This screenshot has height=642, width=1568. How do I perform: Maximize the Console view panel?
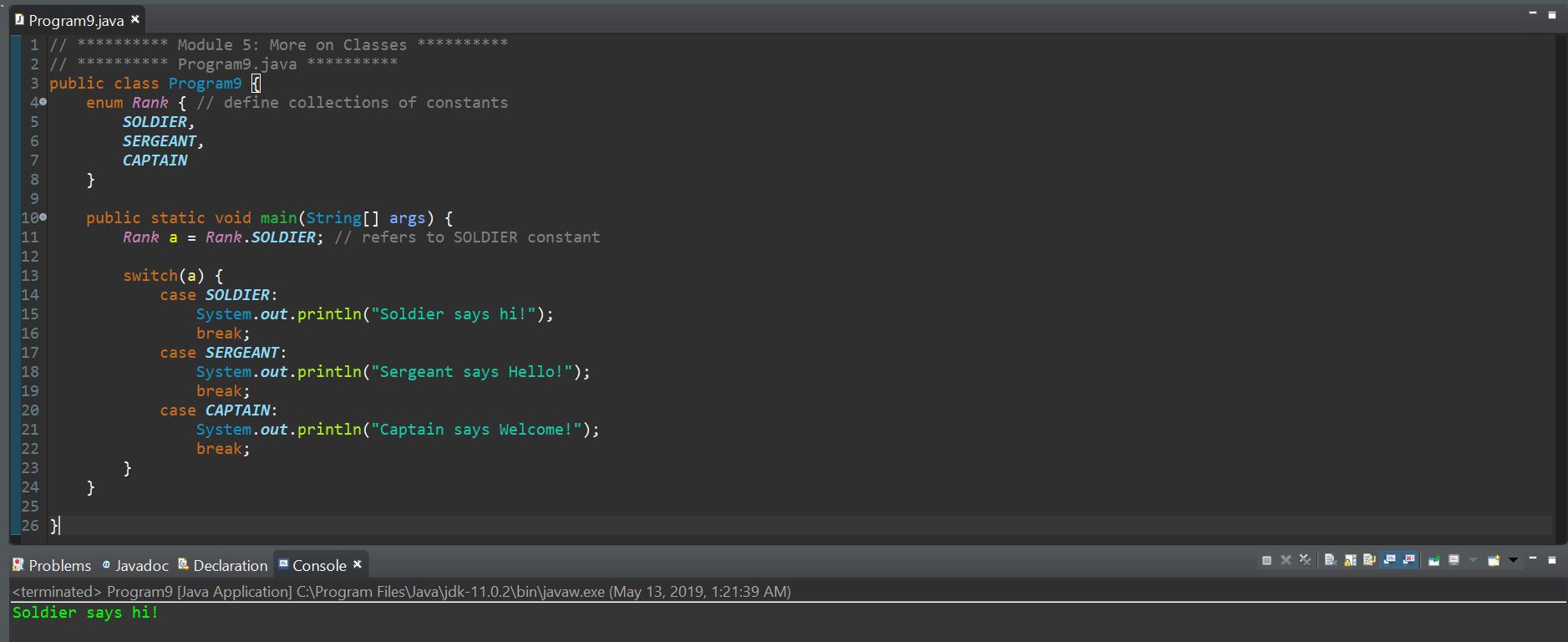coord(1552,560)
